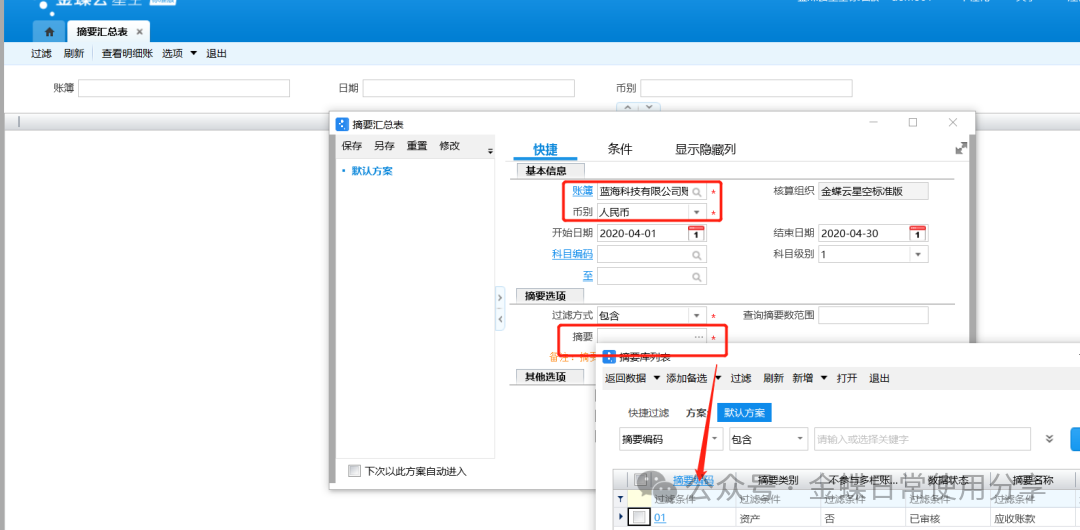Switch to the 显示隐藏列 tab
Image resolution: width=1080 pixels, height=530 pixels.
[x=705, y=149]
